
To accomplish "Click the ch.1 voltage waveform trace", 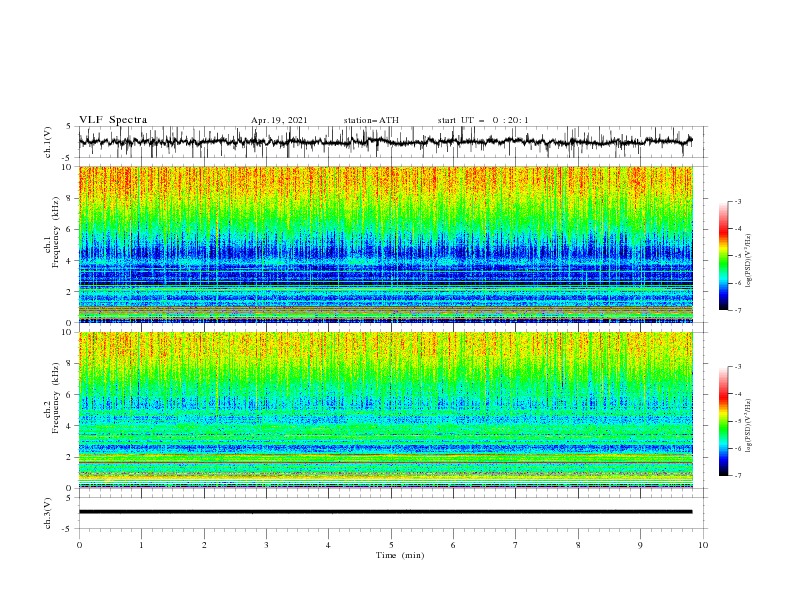I will (x=385, y=141).
